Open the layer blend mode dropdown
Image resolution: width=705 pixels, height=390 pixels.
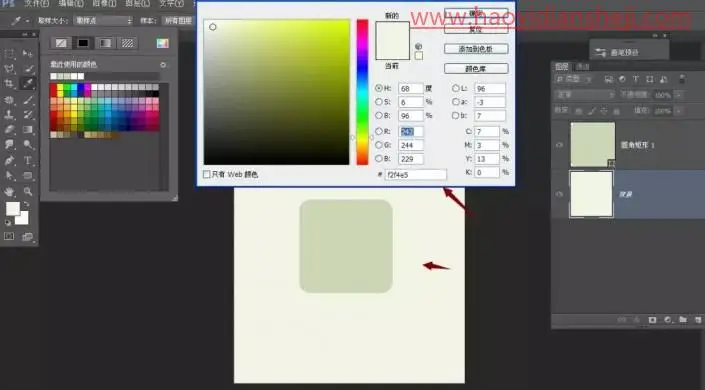point(584,95)
